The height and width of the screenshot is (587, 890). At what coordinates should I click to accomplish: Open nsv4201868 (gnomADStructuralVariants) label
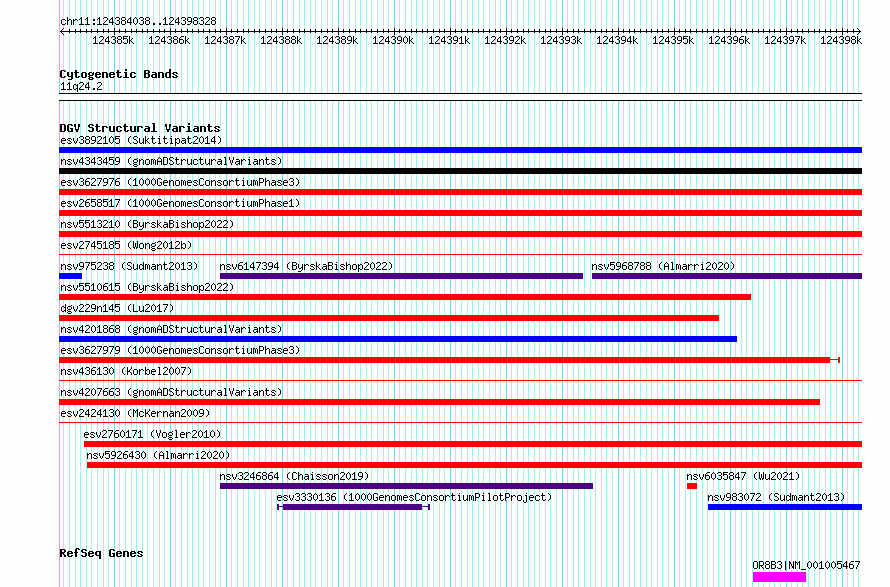point(171,329)
